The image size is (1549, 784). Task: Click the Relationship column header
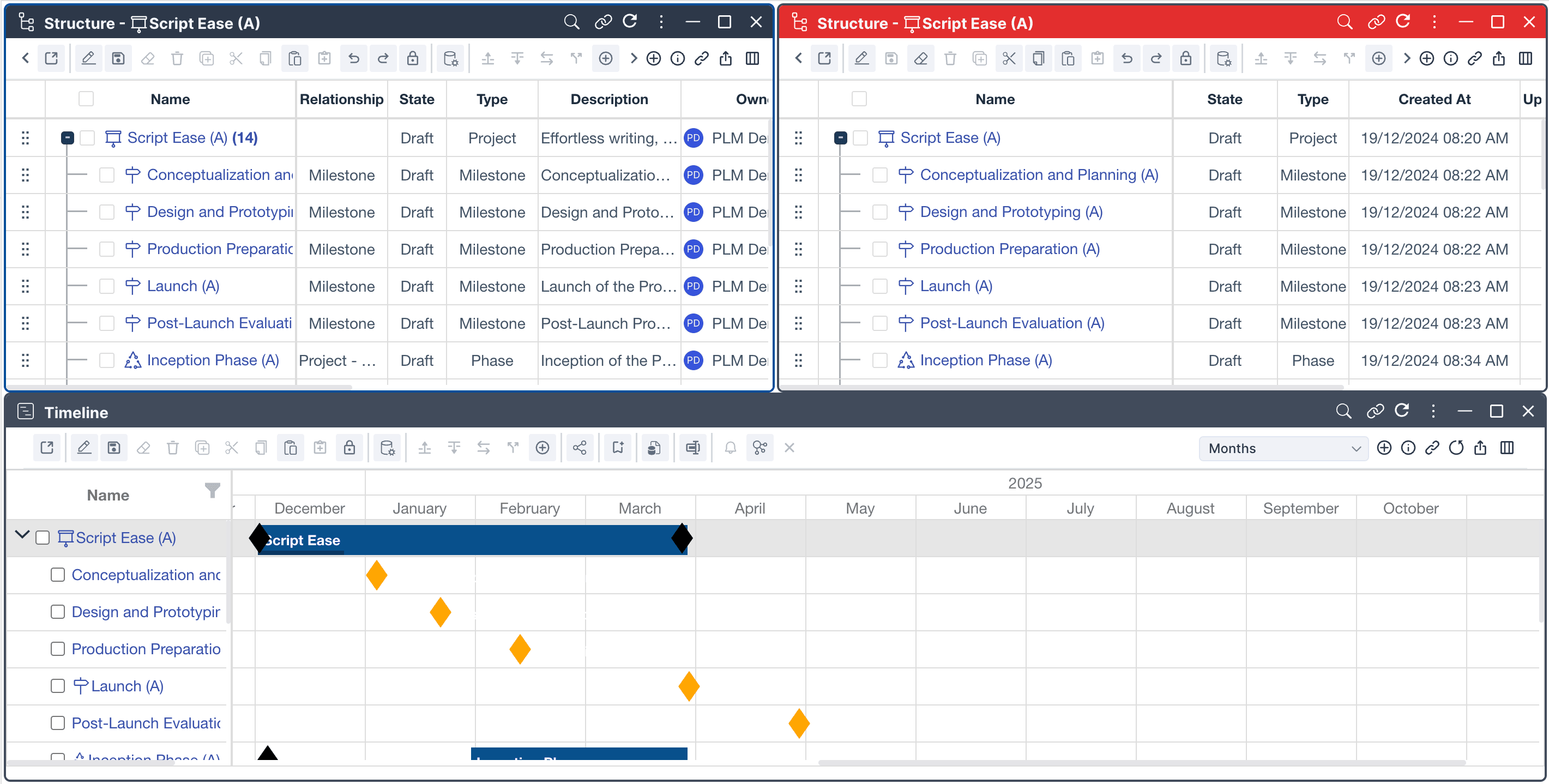[x=341, y=99]
